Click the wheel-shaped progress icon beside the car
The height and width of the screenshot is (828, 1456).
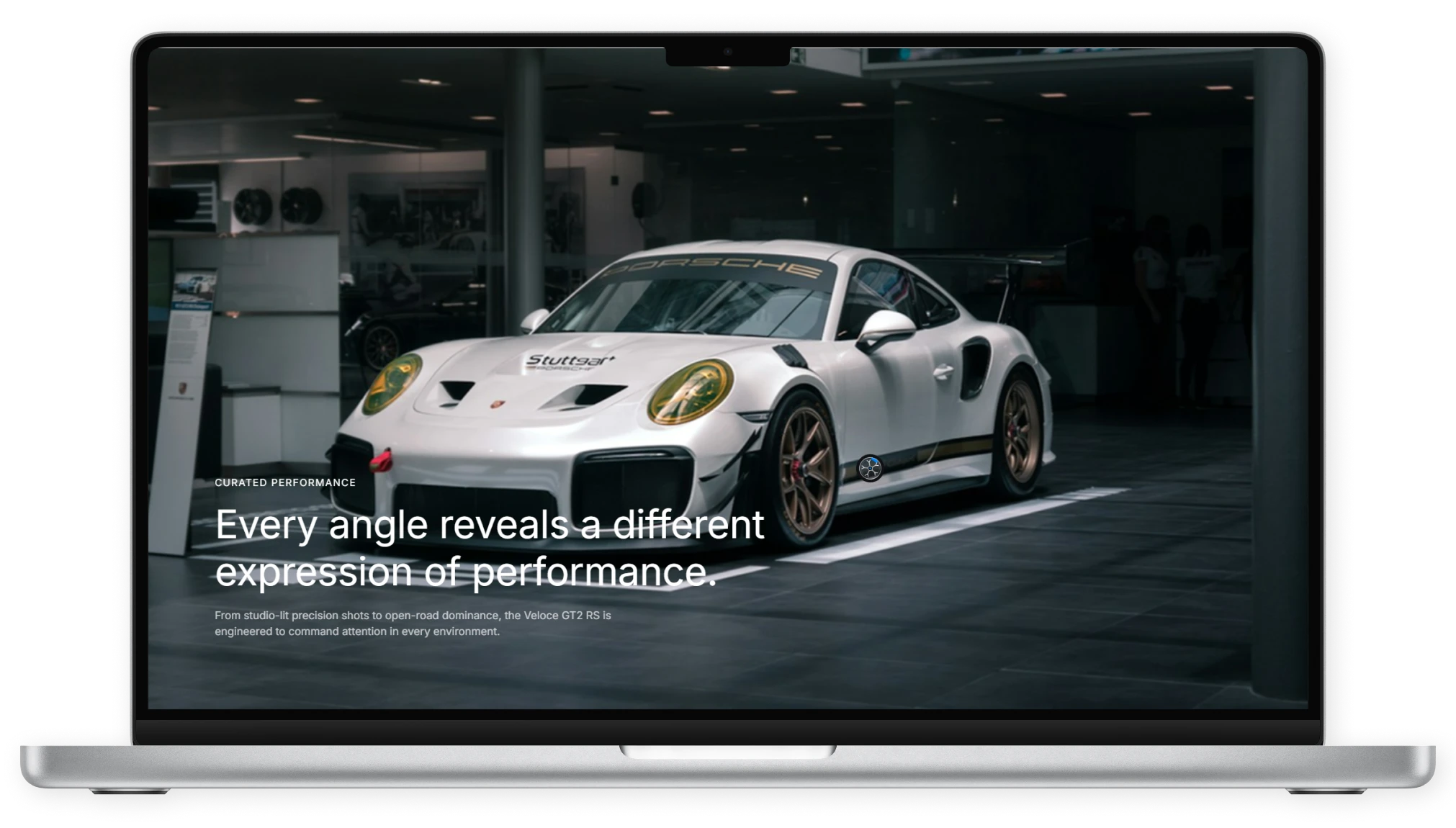pyautogui.click(x=870, y=469)
